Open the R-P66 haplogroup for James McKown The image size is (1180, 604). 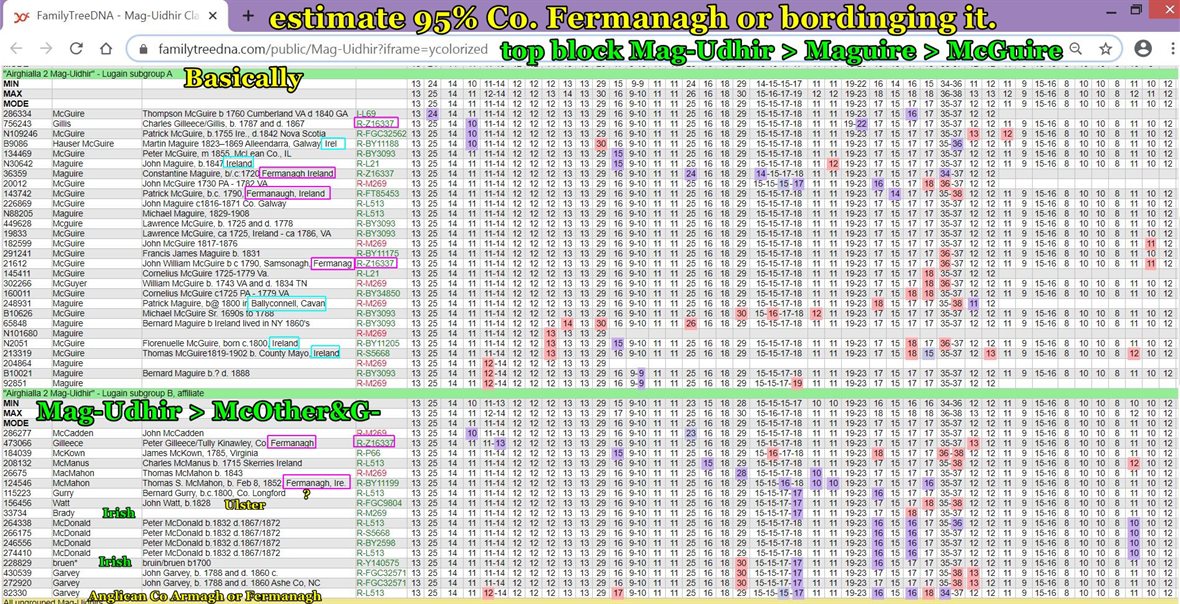click(368, 452)
